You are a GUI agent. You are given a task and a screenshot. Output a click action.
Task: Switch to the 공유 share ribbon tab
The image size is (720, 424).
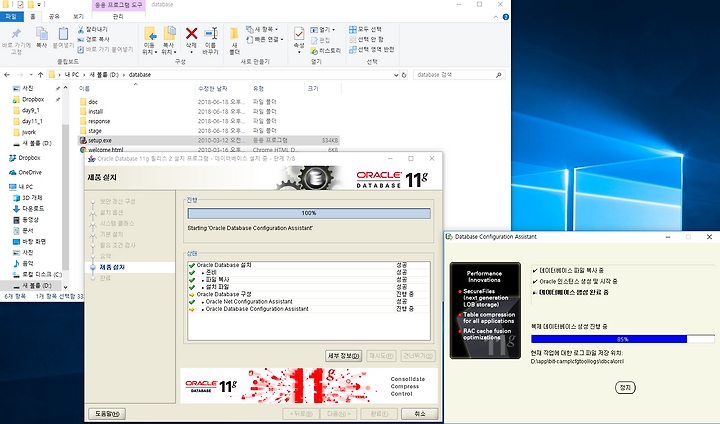point(54,17)
